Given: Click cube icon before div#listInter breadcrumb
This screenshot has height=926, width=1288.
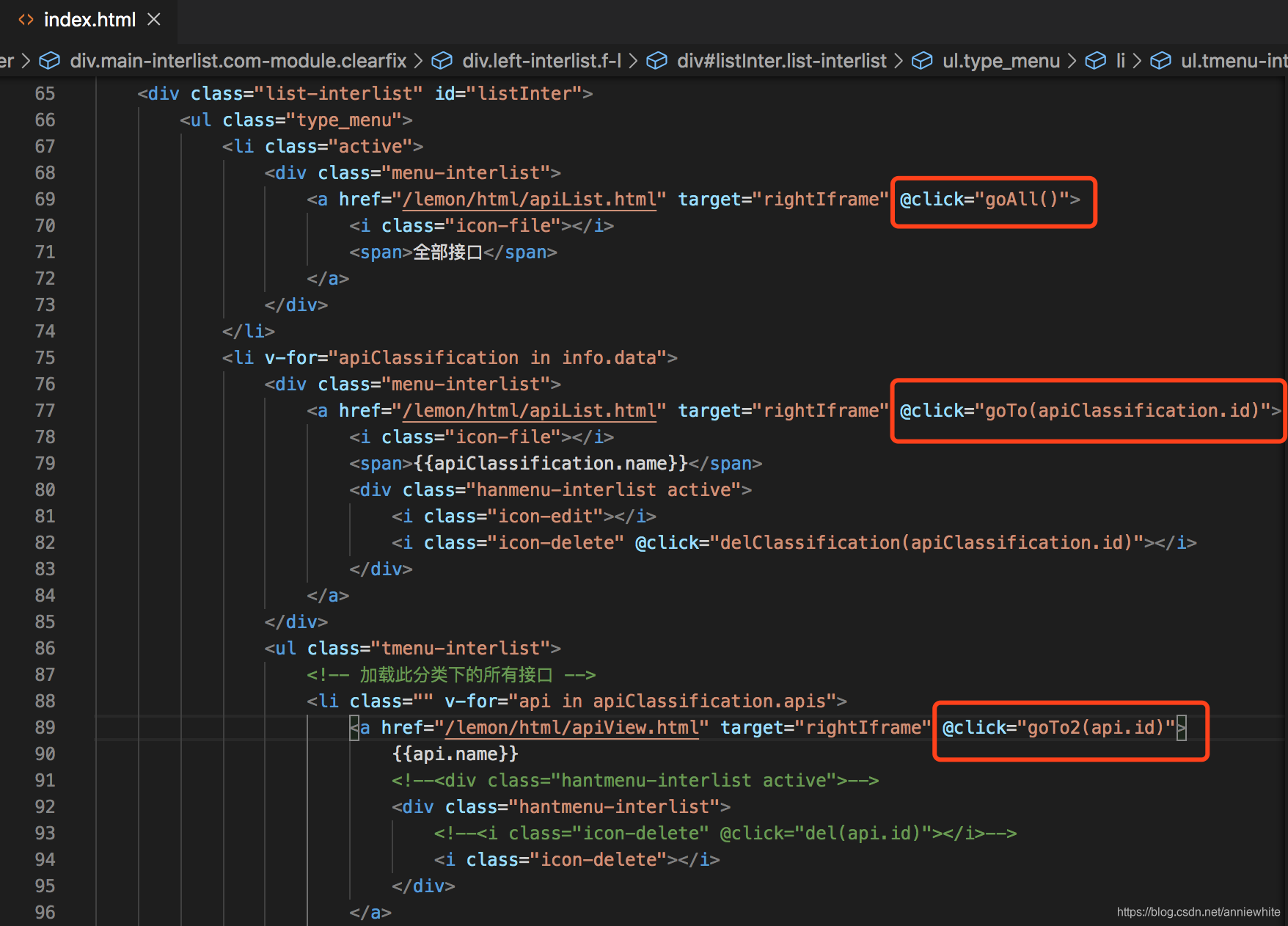Looking at the screenshot, I should (x=656, y=60).
